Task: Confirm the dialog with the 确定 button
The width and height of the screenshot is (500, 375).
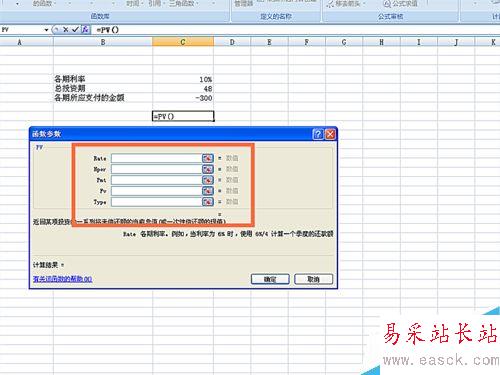Action: [270, 279]
